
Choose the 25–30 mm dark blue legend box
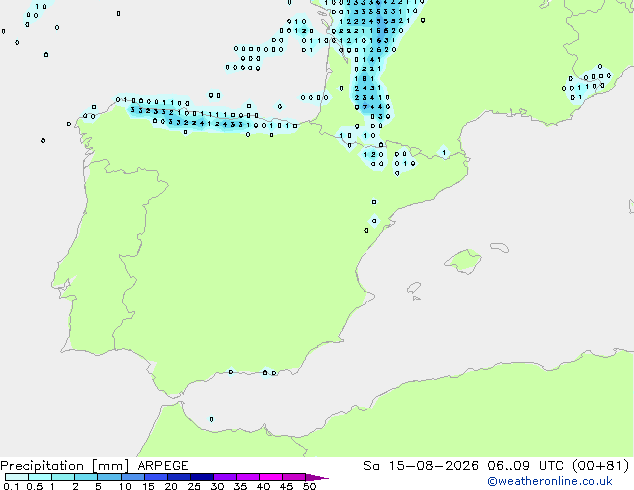(201, 477)
